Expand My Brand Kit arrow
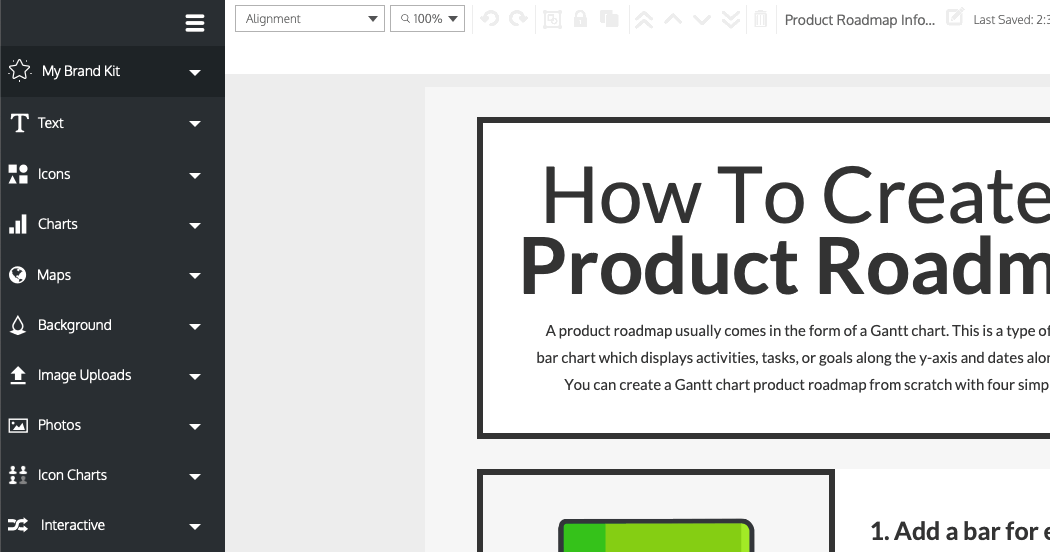The height and width of the screenshot is (552, 1050). pyautogui.click(x=195, y=72)
